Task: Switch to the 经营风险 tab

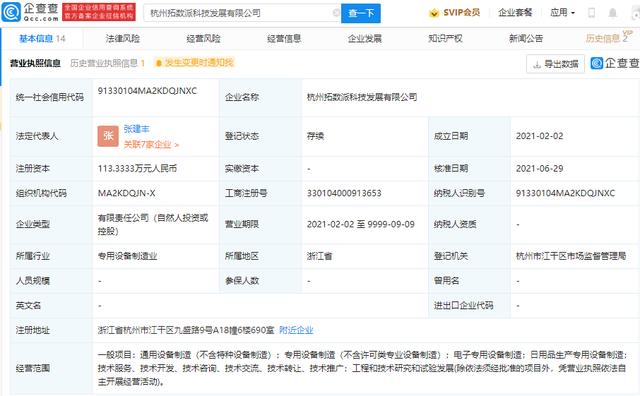Action: (204, 39)
